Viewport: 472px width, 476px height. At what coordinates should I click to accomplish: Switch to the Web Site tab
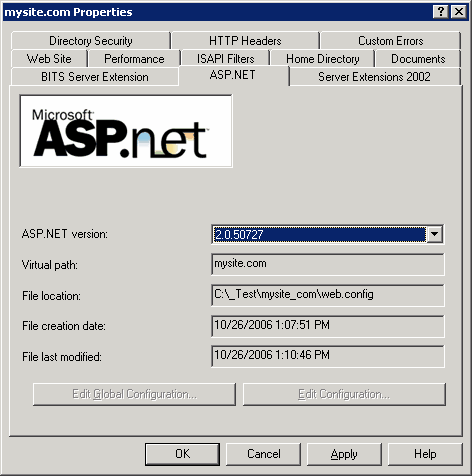(49, 59)
